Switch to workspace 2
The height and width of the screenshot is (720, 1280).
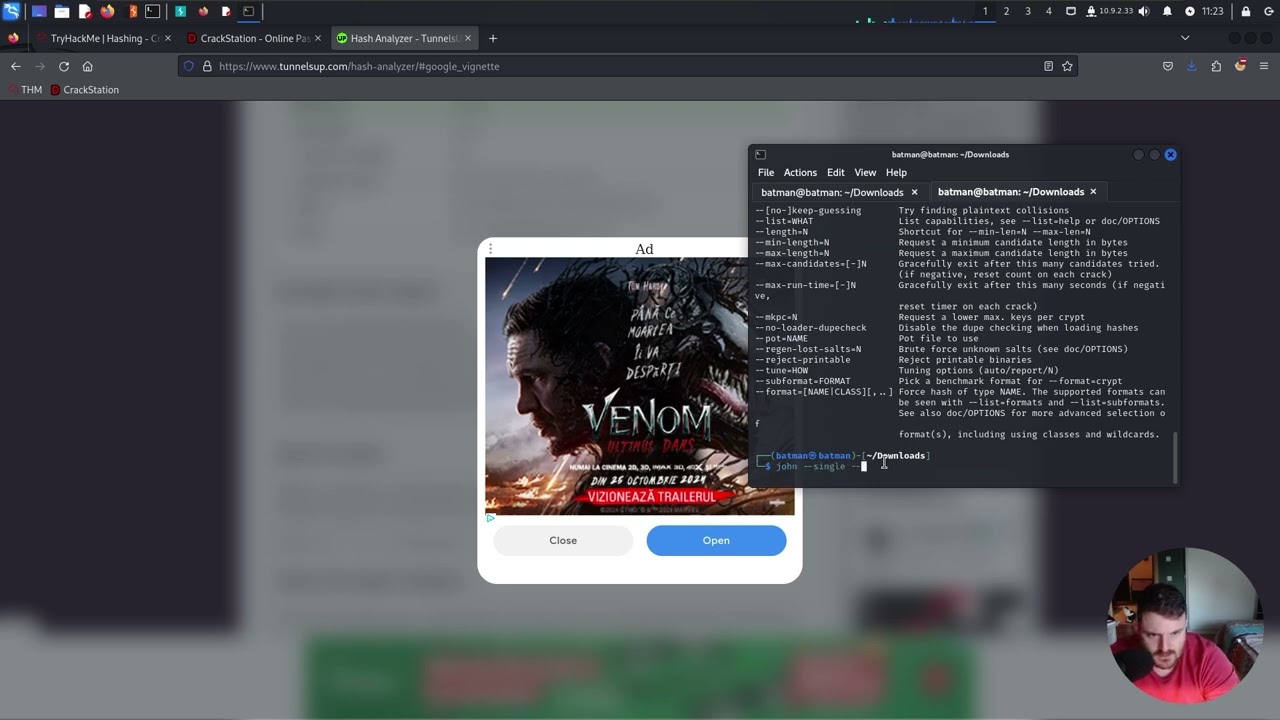pos(1006,11)
